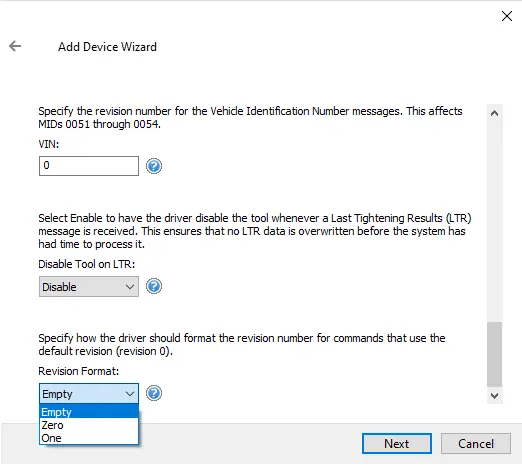Open help for the VIN field
The height and width of the screenshot is (465, 522).
(154, 166)
